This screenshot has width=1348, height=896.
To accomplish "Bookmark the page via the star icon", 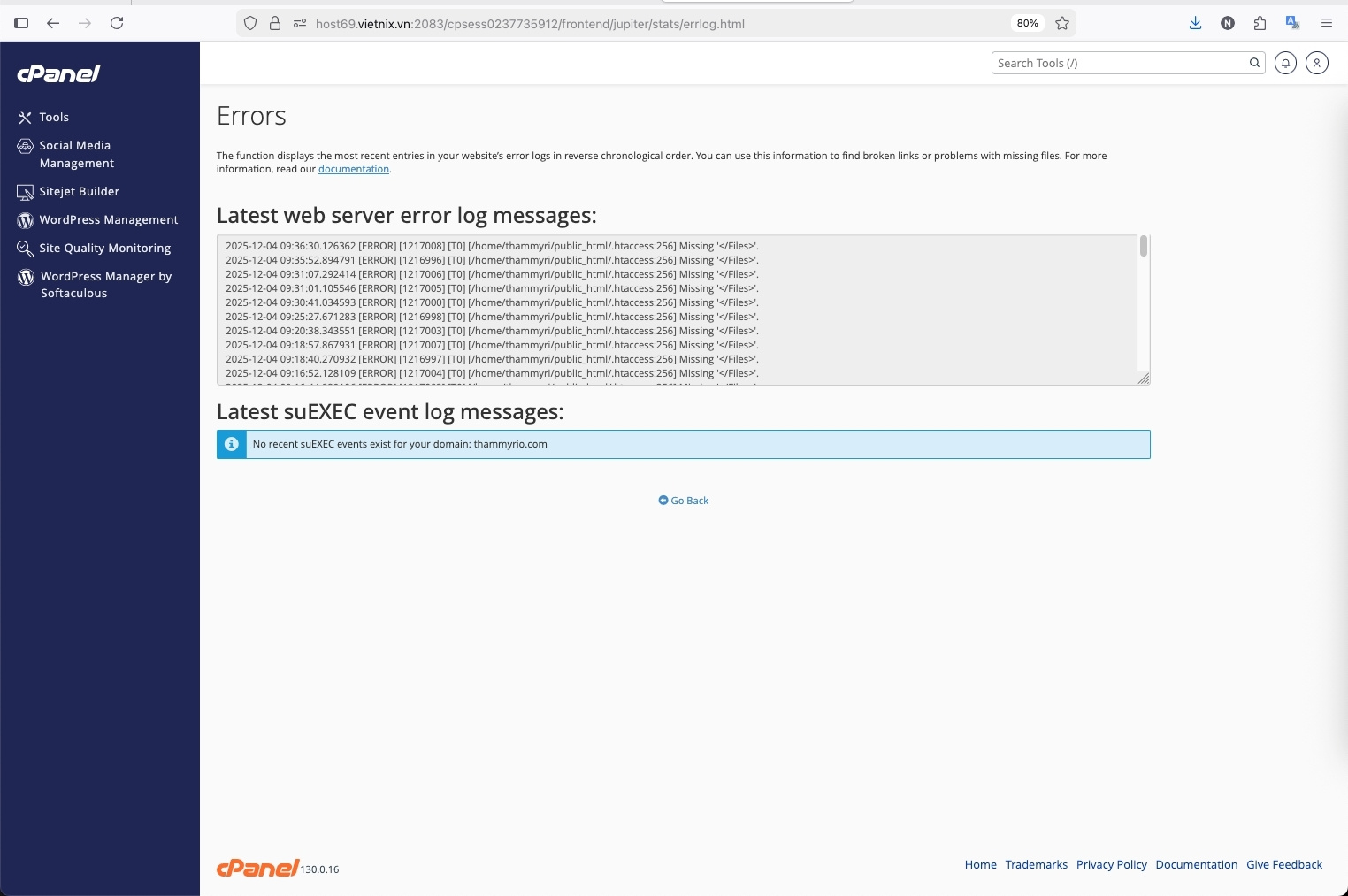I will click(x=1062, y=23).
